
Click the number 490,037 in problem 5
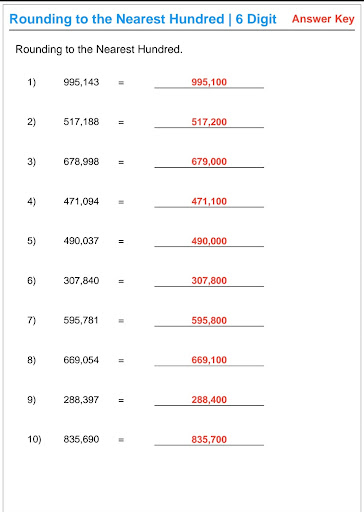click(x=81, y=241)
